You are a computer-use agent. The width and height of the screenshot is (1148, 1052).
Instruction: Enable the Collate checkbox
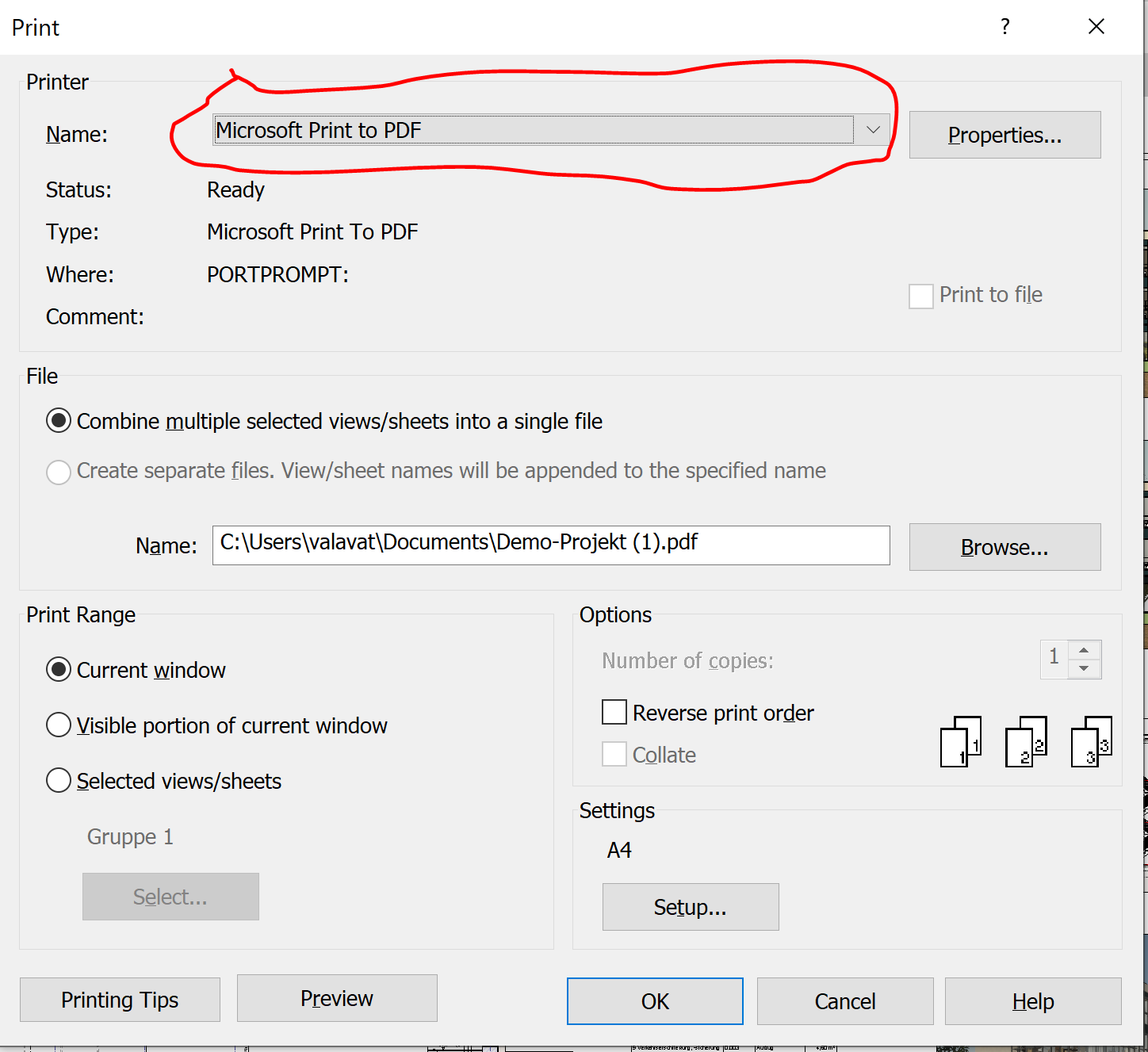click(x=614, y=754)
